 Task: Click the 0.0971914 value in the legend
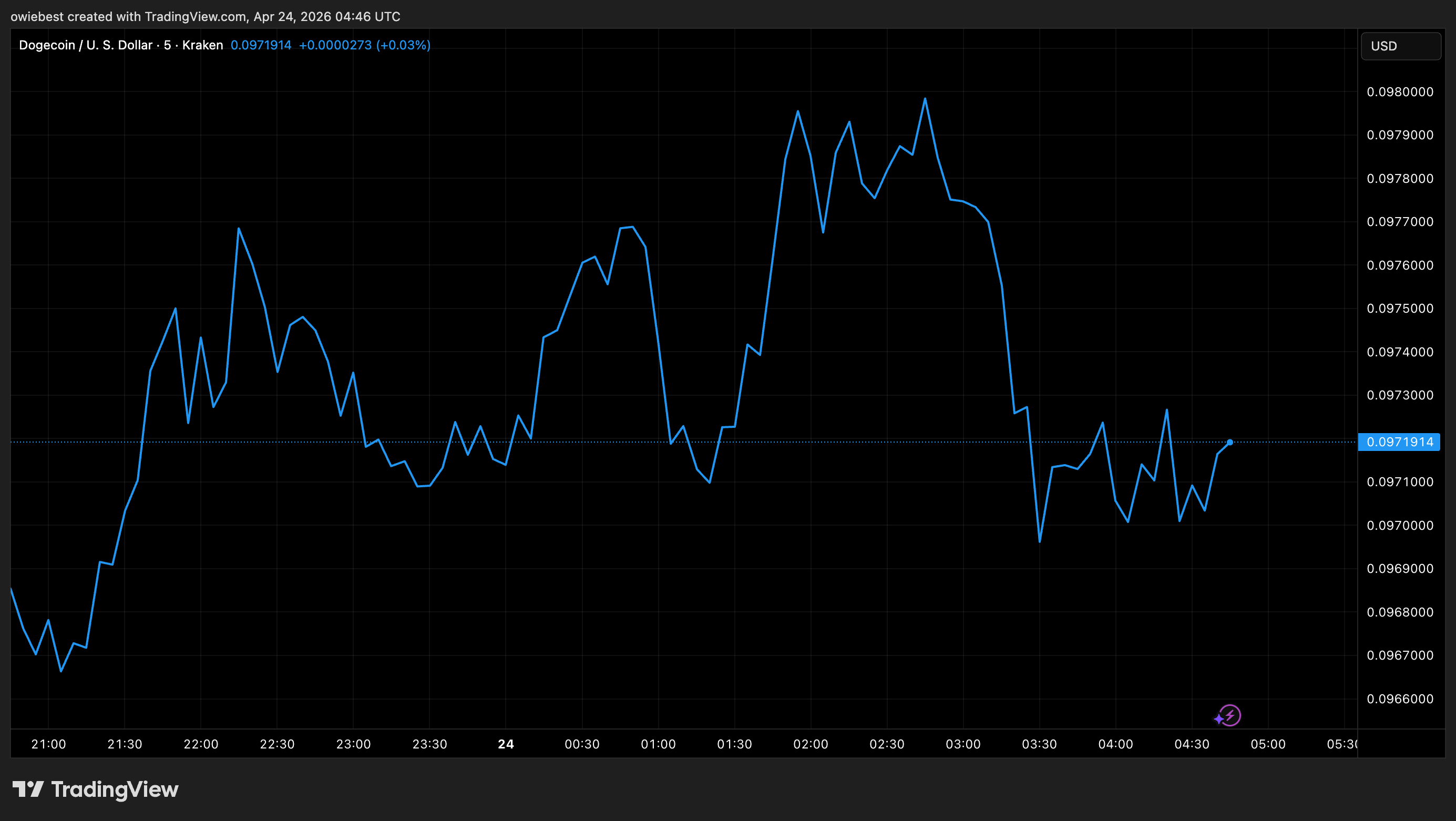click(261, 45)
